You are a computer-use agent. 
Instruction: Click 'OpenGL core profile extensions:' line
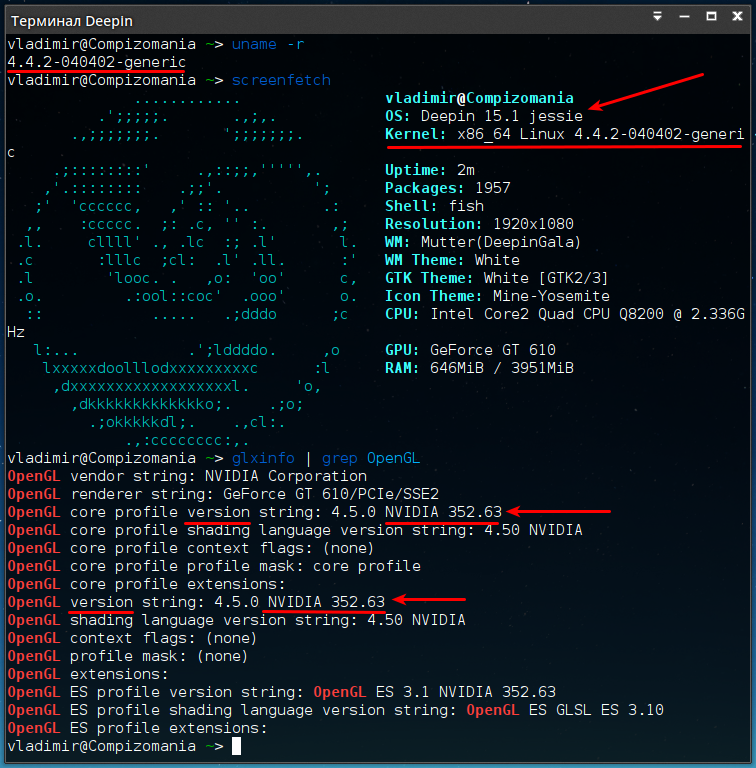[146, 584]
